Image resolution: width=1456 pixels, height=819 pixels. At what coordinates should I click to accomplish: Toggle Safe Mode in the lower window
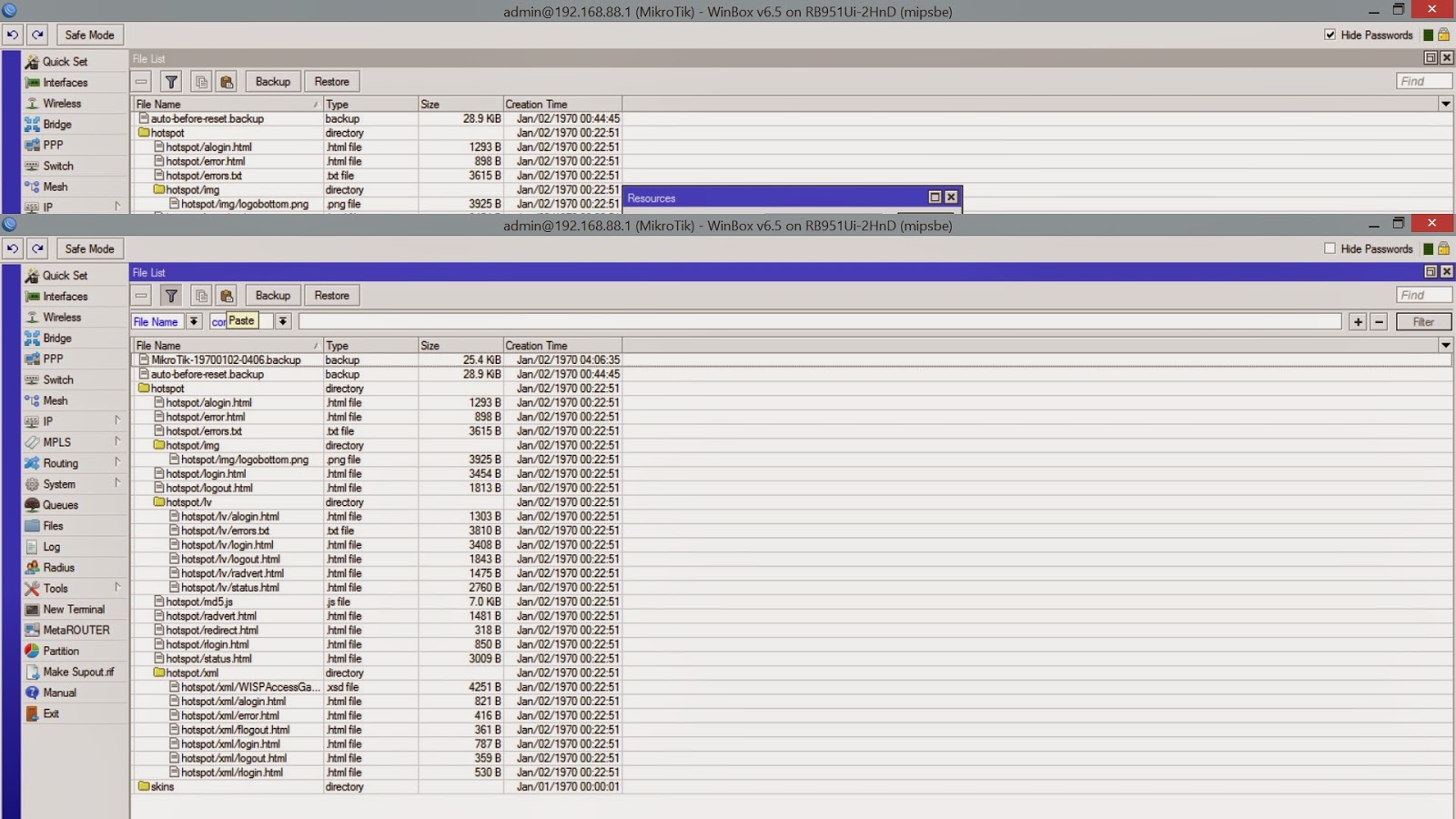pyautogui.click(x=89, y=248)
